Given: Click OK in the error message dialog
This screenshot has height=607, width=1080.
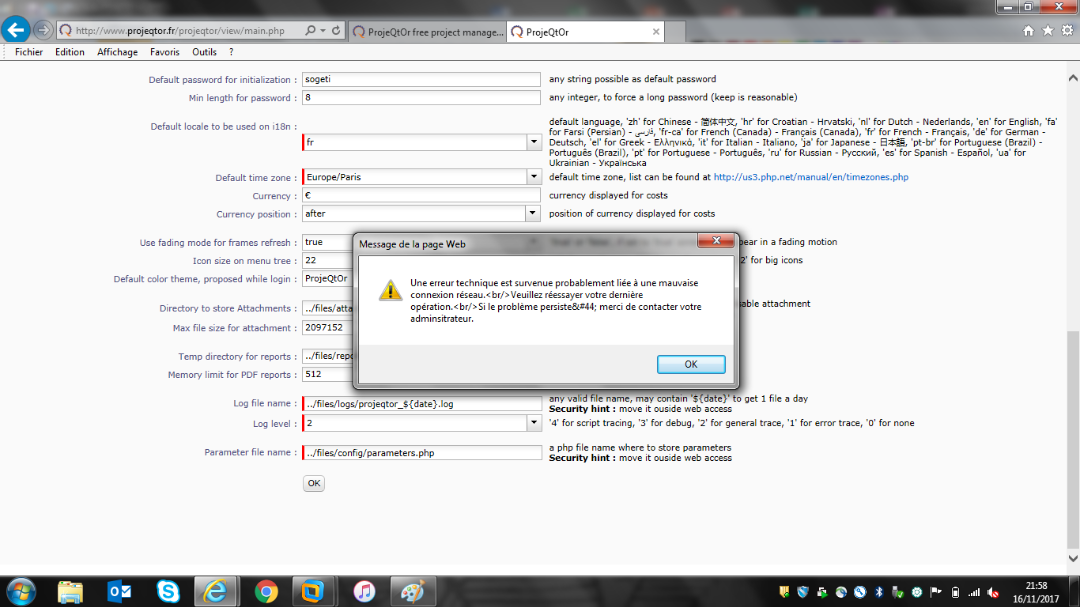Looking at the screenshot, I should pos(691,364).
